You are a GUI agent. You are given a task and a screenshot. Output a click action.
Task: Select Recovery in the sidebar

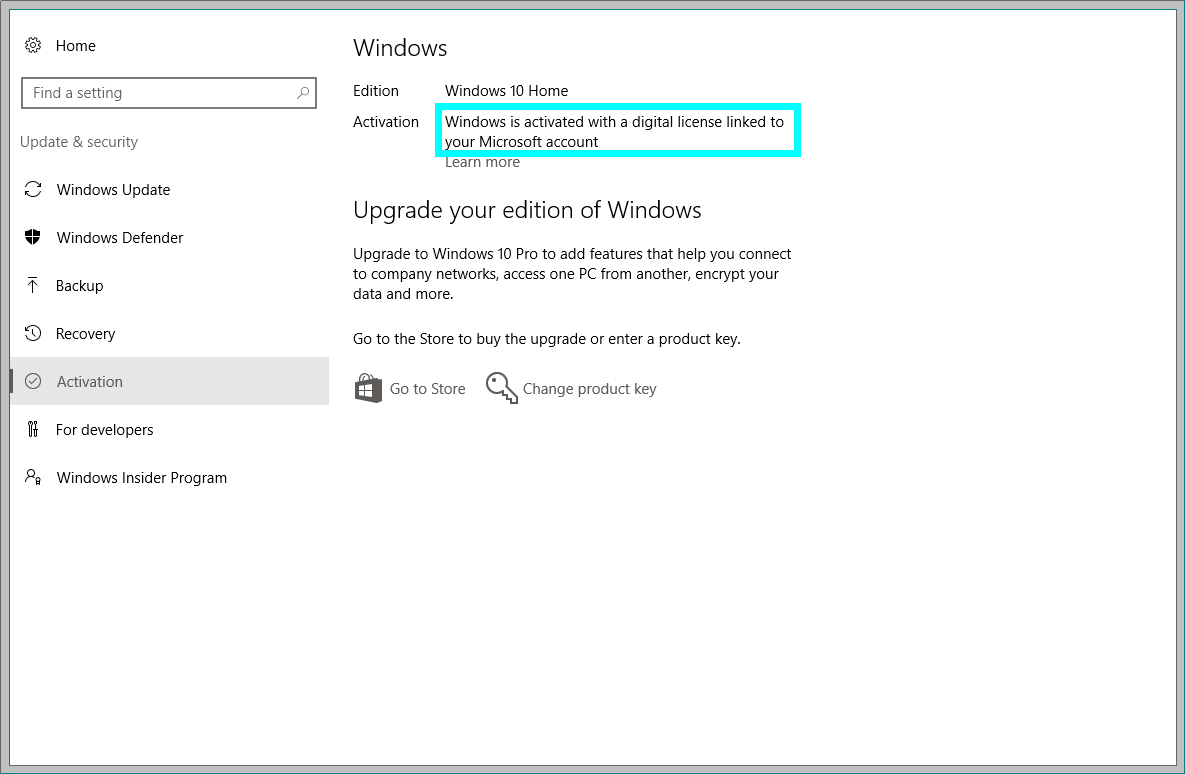tap(170, 333)
